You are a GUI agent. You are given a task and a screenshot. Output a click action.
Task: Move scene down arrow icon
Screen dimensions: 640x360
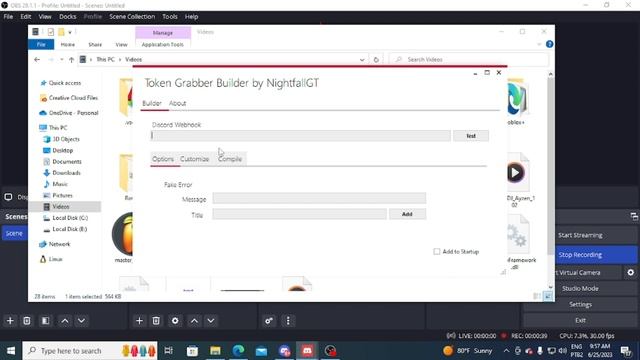click(82, 321)
